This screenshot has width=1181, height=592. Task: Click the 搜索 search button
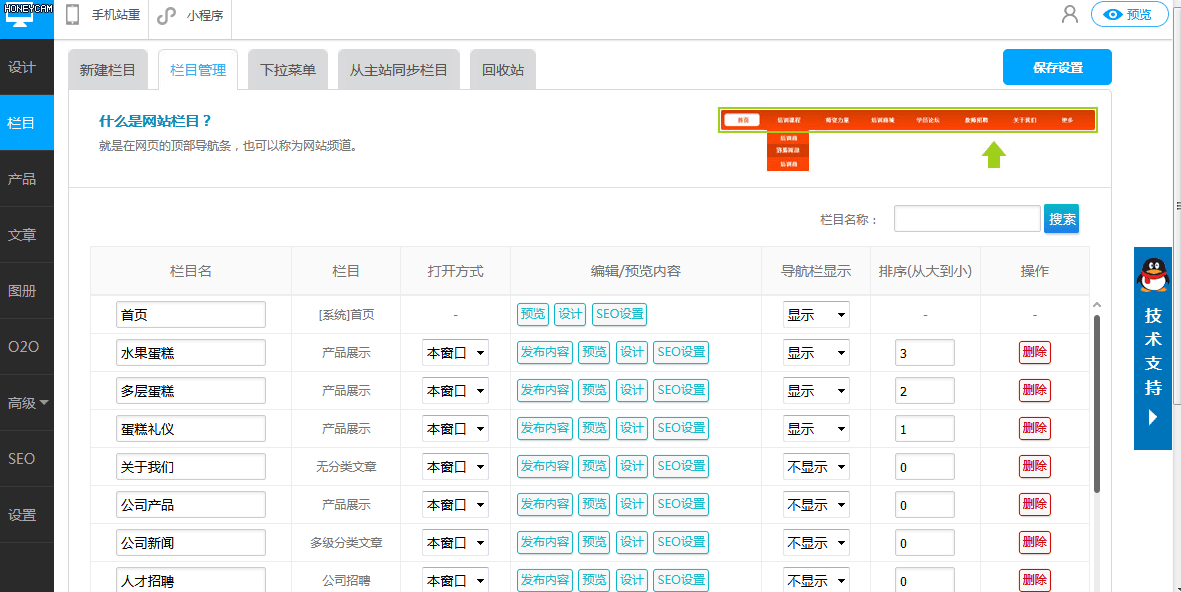coord(1061,219)
